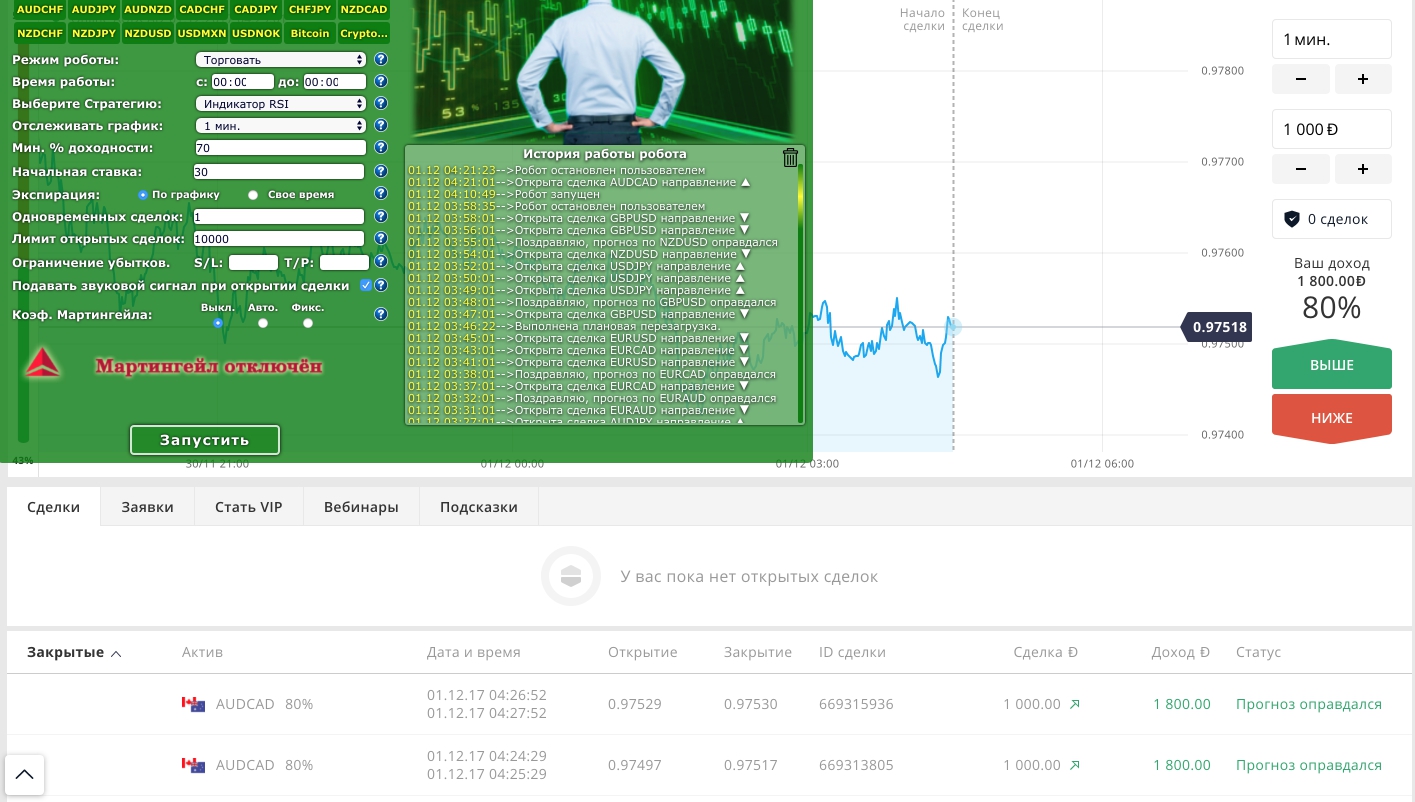Select the Свое время expiration option
The image size is (1415, 802).
point(253,195)
